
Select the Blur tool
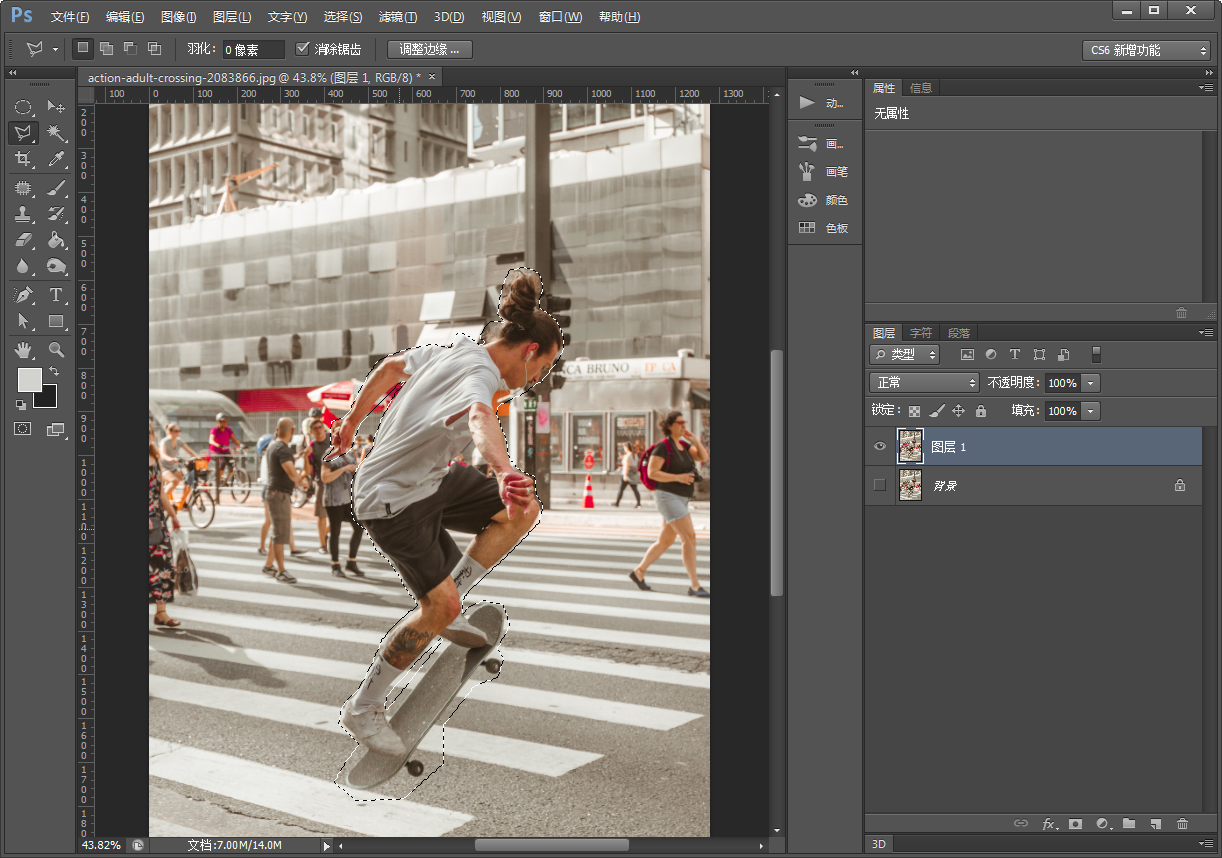[x=23, y=267]
